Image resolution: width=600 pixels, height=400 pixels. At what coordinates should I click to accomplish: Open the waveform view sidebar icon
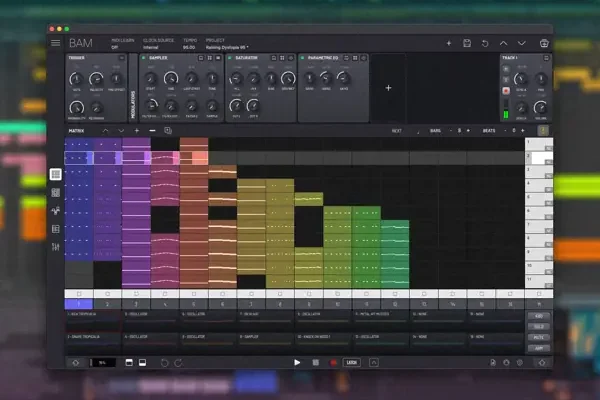56,210
